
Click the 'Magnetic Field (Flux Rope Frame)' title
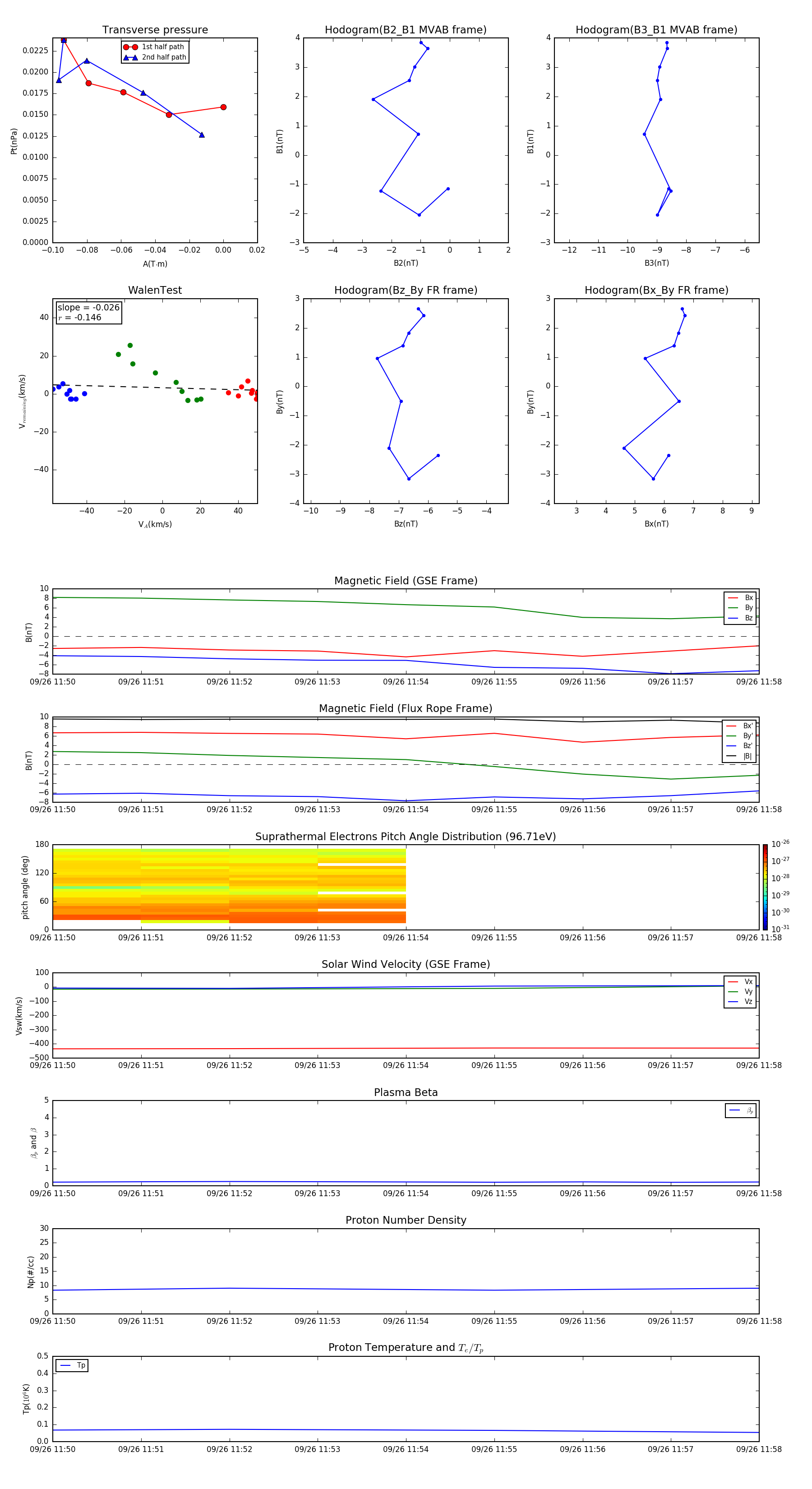406,709
